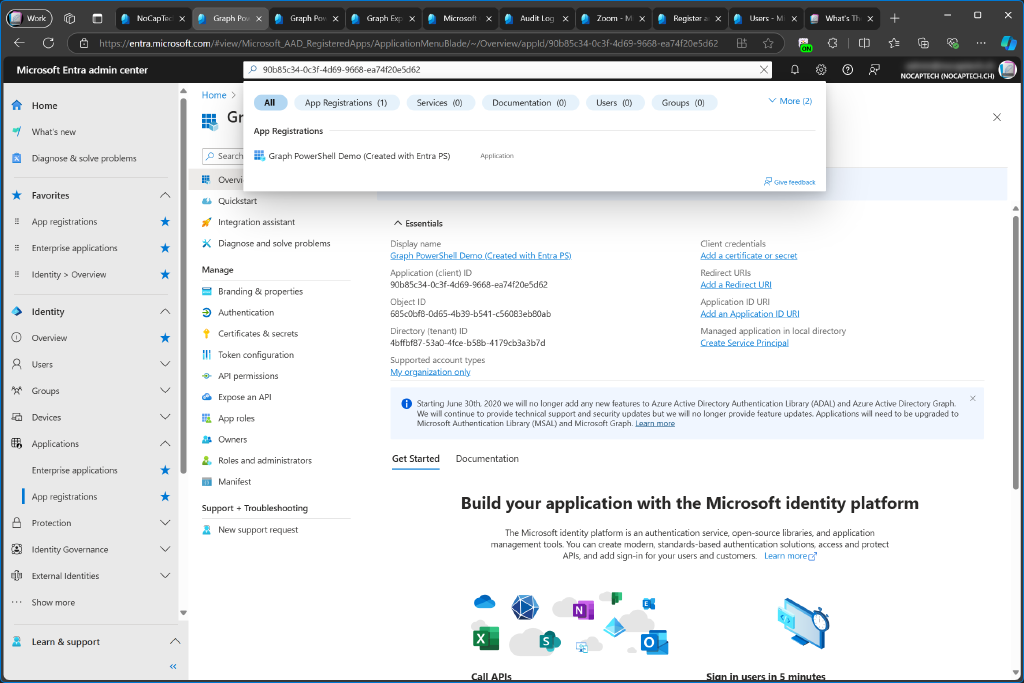Image resolution: width=1024 pixels, height=683 pixels.
Task: Click the browser refresh icon
Action: pos(48,43)
